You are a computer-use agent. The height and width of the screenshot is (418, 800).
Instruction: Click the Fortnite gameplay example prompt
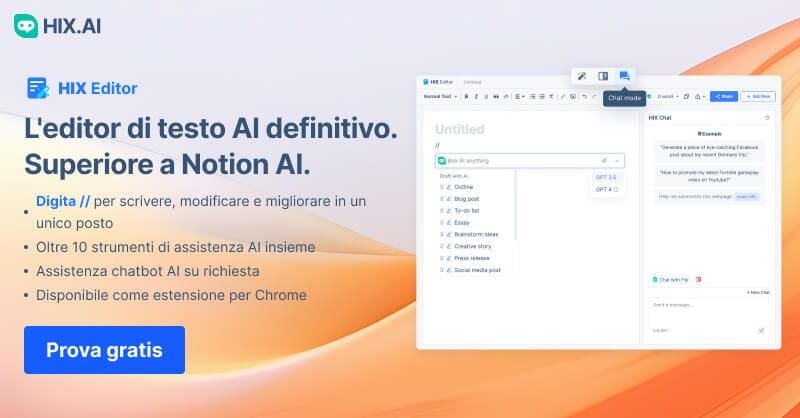click(x=709, y=176)
